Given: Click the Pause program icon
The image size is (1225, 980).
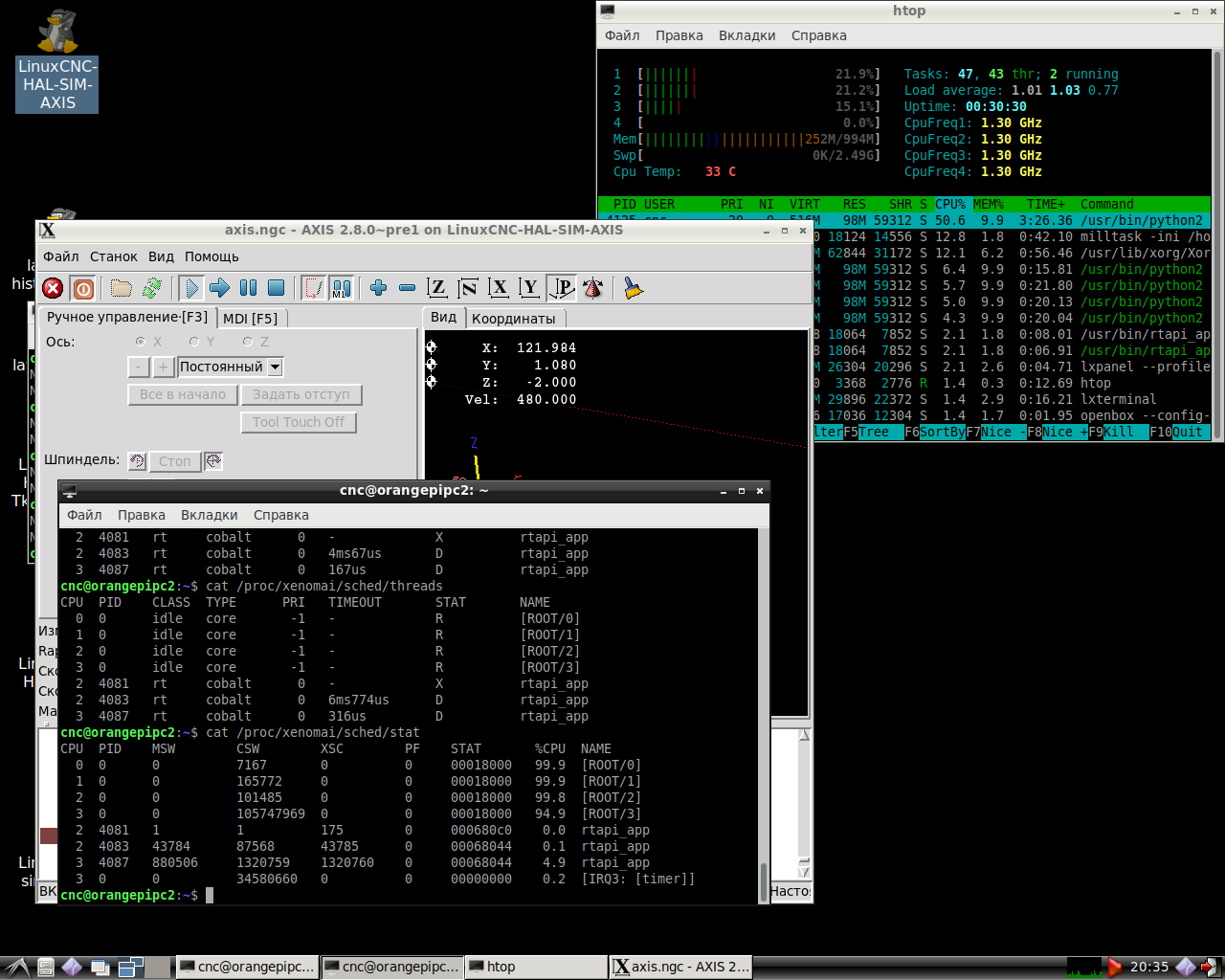Looking at the screenshot, I should coord(248,288).
